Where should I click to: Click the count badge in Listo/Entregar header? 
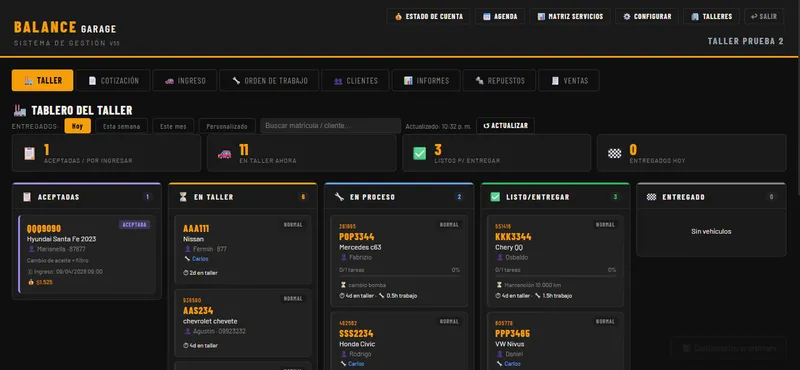(615, 197)
